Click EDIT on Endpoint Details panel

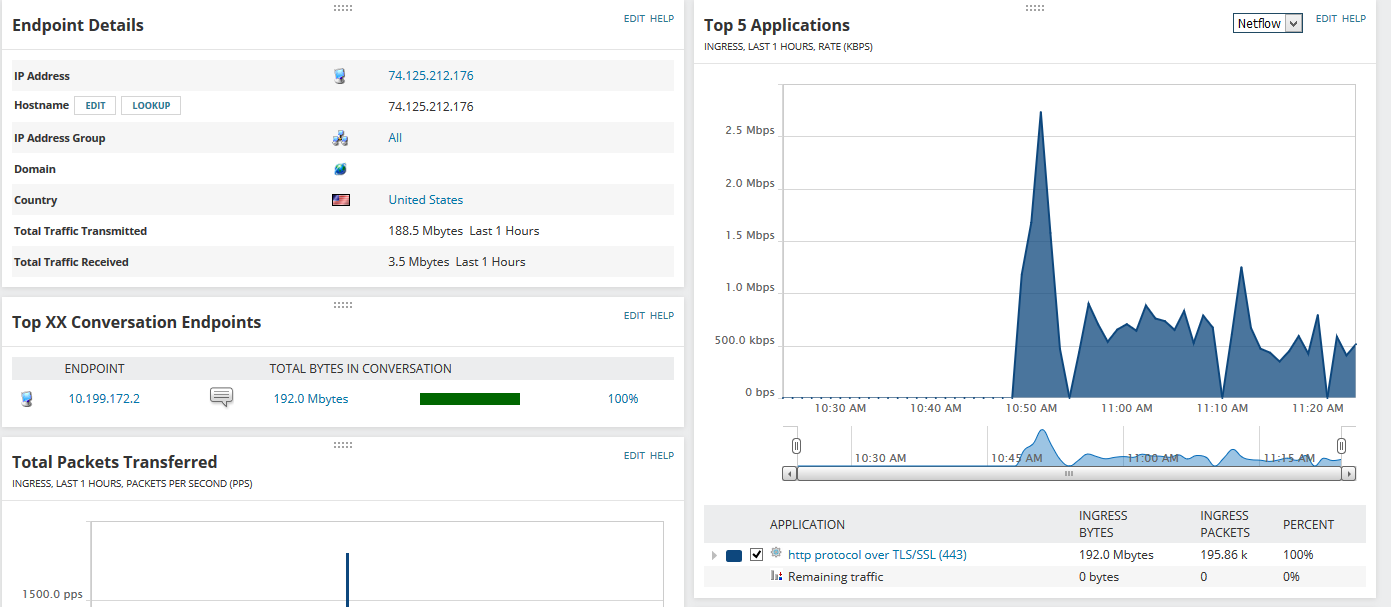coord(634,18)
